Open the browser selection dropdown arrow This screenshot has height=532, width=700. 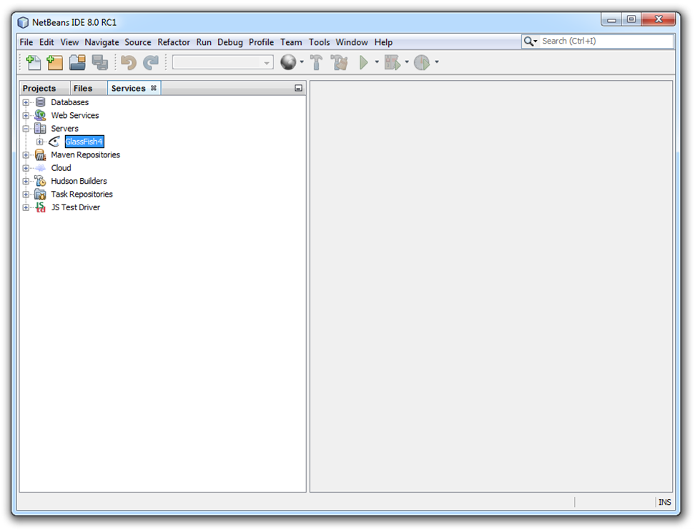point(302,62)
